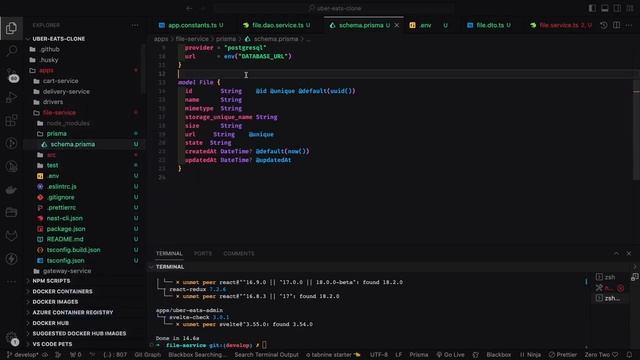Collapse the UBER-EATS-CLONE root folder
This screenshot has height=360, width=640.
(x=58, y=39)
